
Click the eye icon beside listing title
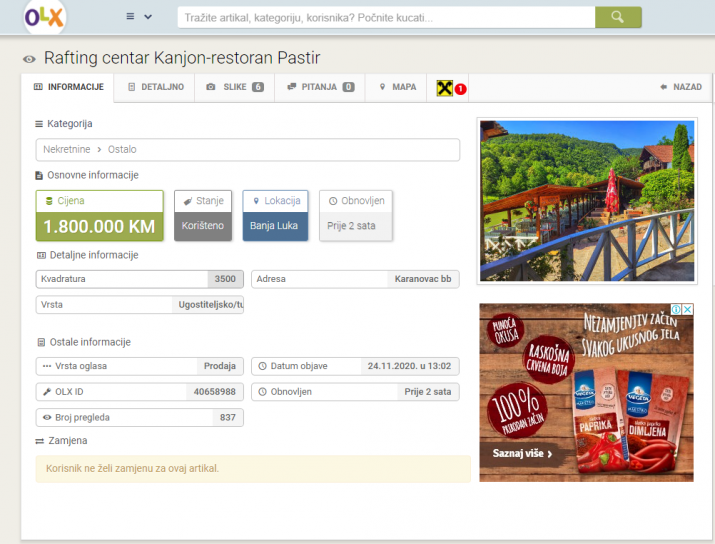tap(29, 60)
